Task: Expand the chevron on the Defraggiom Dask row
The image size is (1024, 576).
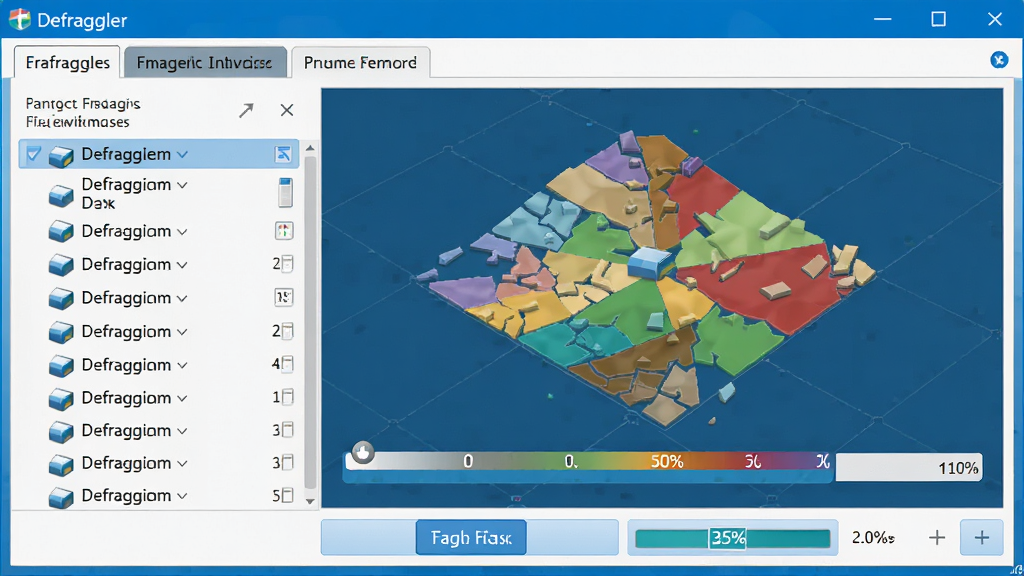Action: tap(182, 185)
